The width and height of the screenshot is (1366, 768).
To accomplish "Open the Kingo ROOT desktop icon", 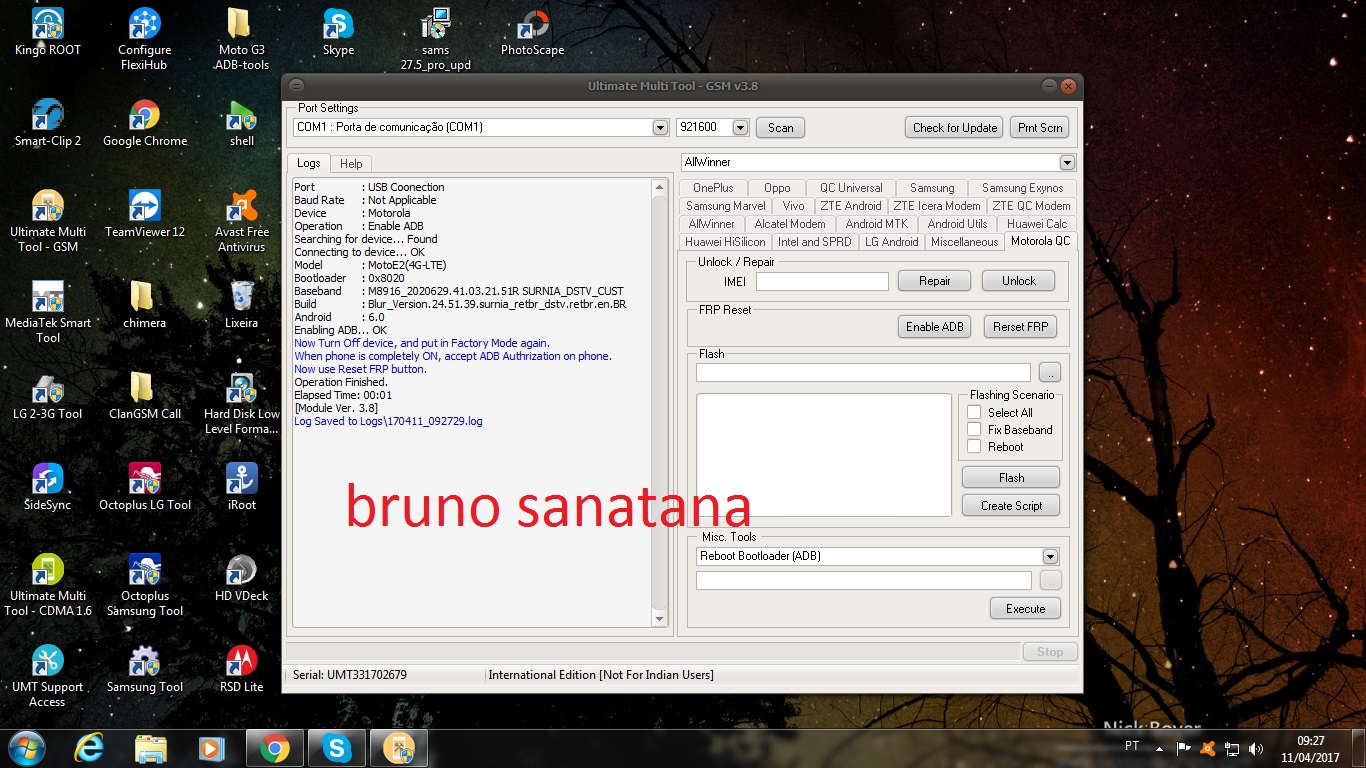I will click(47, 32).
